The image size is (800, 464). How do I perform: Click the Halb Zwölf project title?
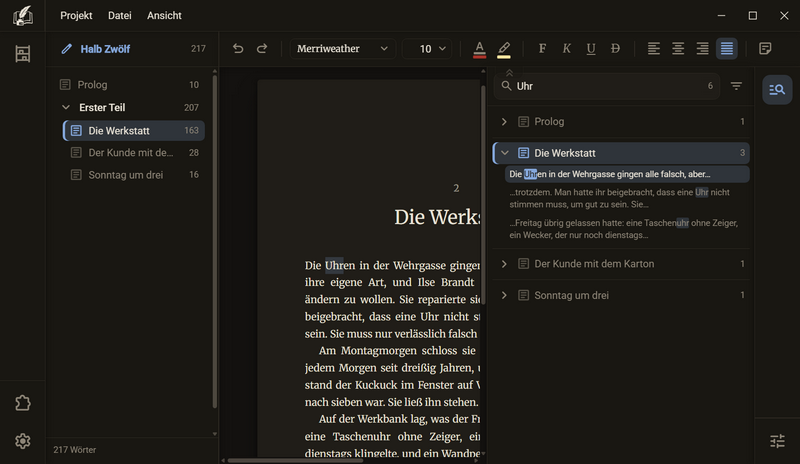[x=105, y=49]
